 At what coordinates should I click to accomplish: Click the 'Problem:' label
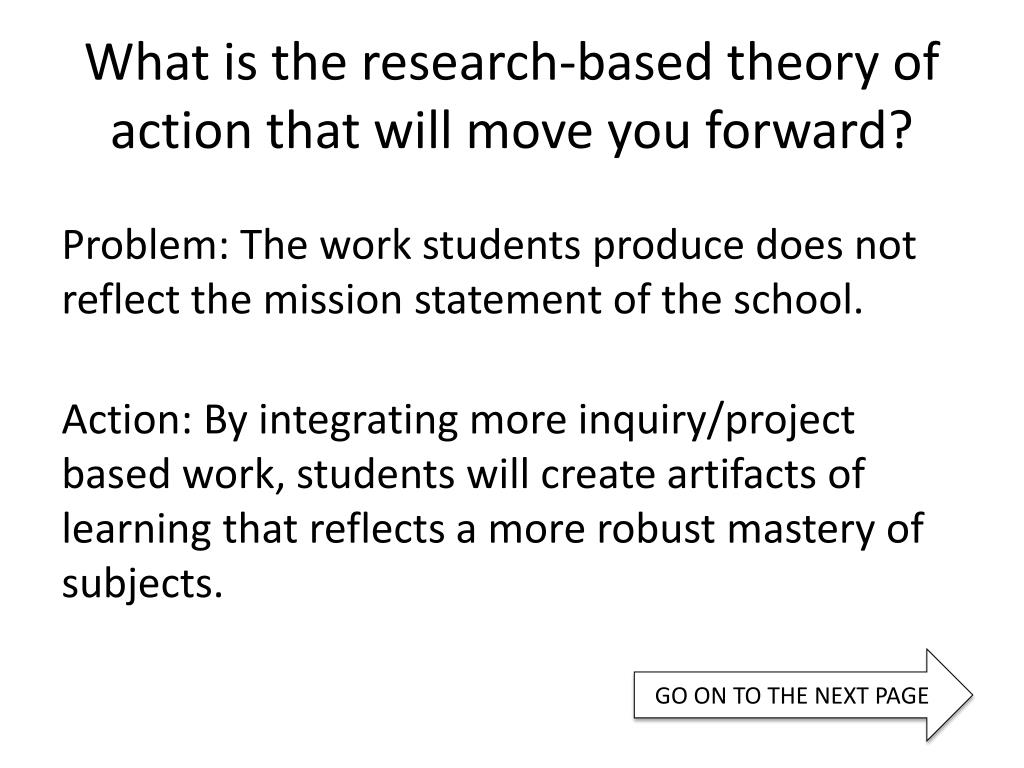[x=146, y=246]
